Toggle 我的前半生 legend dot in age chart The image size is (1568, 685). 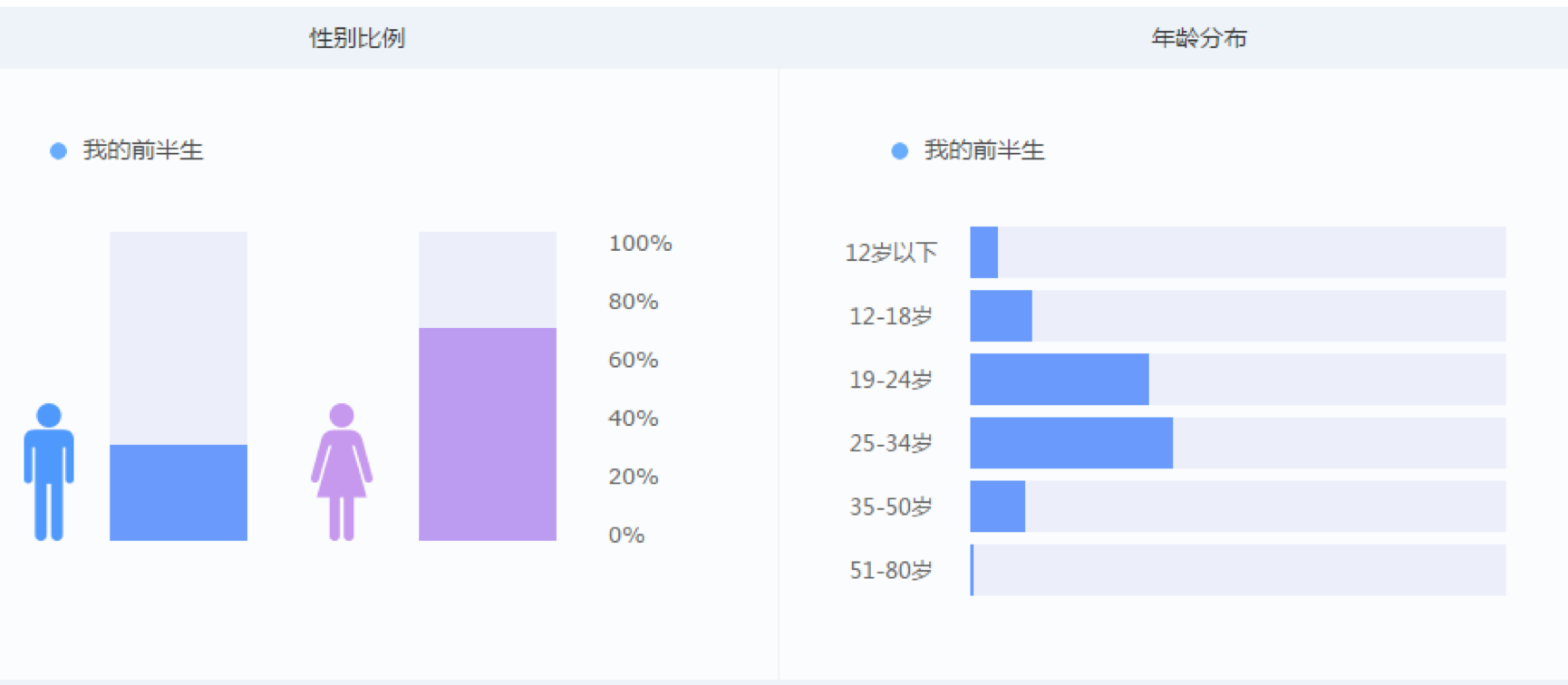[x=899, y=151]
